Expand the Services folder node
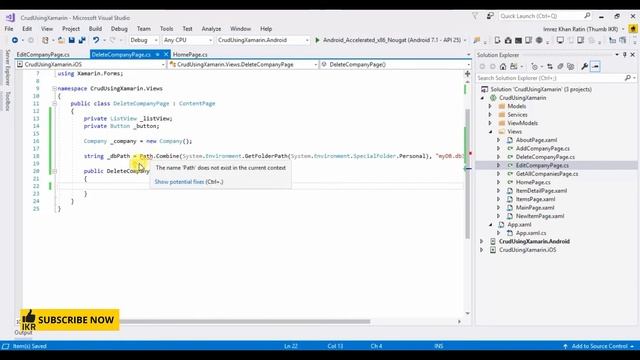This screenshot has height=360, width=640. tap(491, 115)
